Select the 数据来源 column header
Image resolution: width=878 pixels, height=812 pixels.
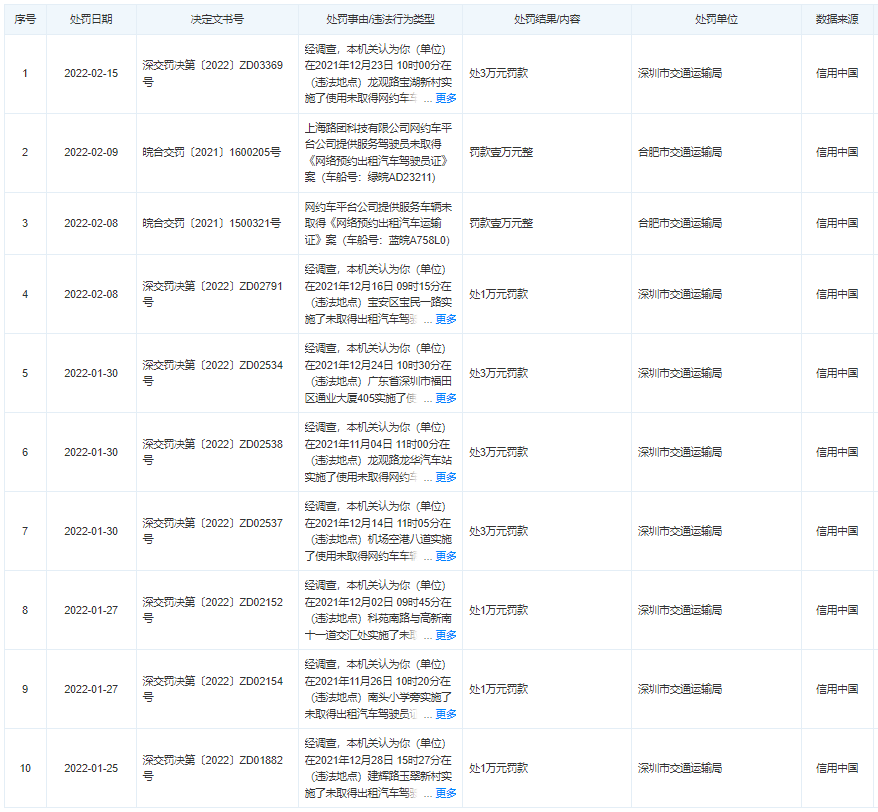(x=837, y=19)
